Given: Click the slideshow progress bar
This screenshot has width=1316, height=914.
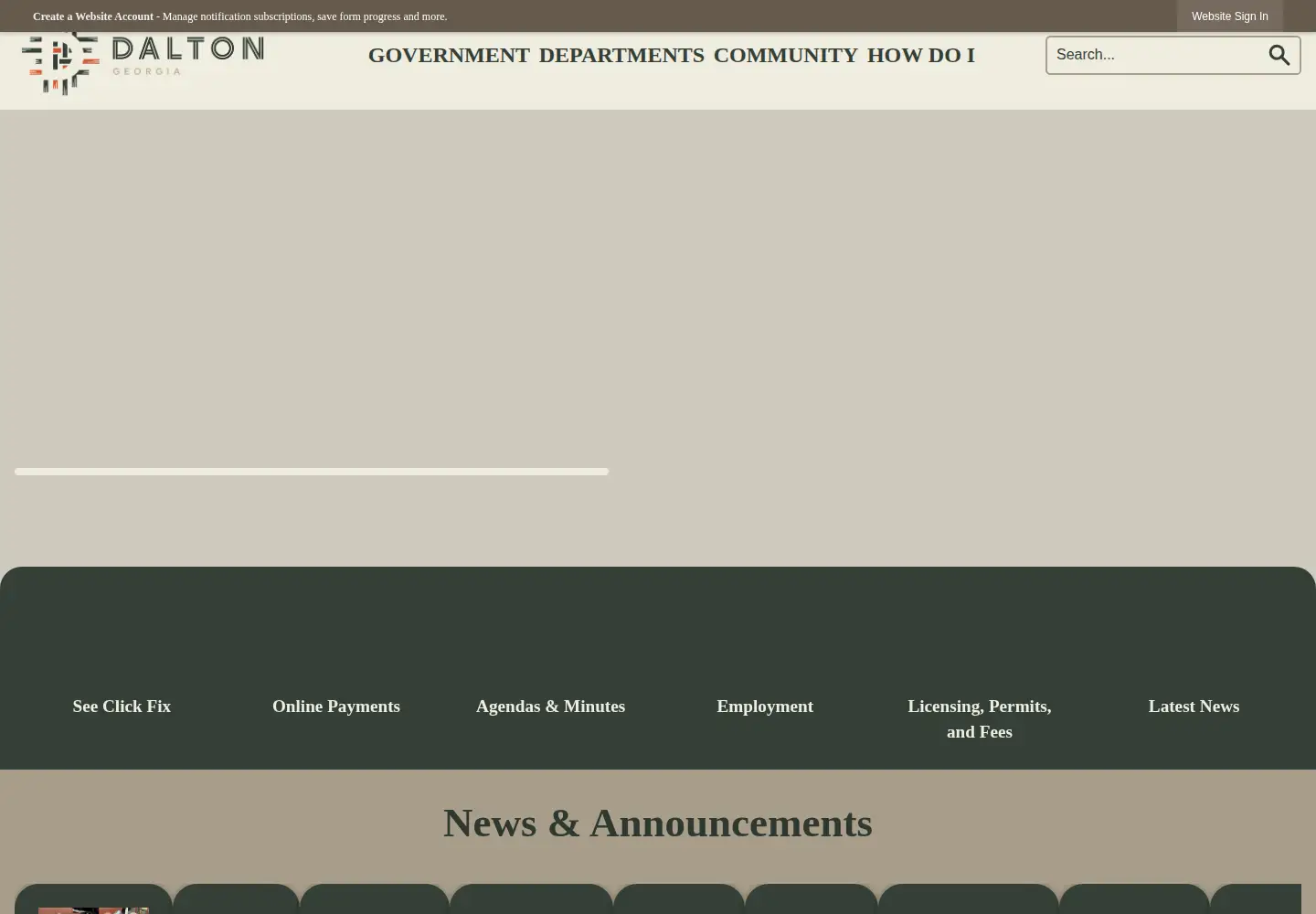Looking at the screenshot, I should coord(312,472).
